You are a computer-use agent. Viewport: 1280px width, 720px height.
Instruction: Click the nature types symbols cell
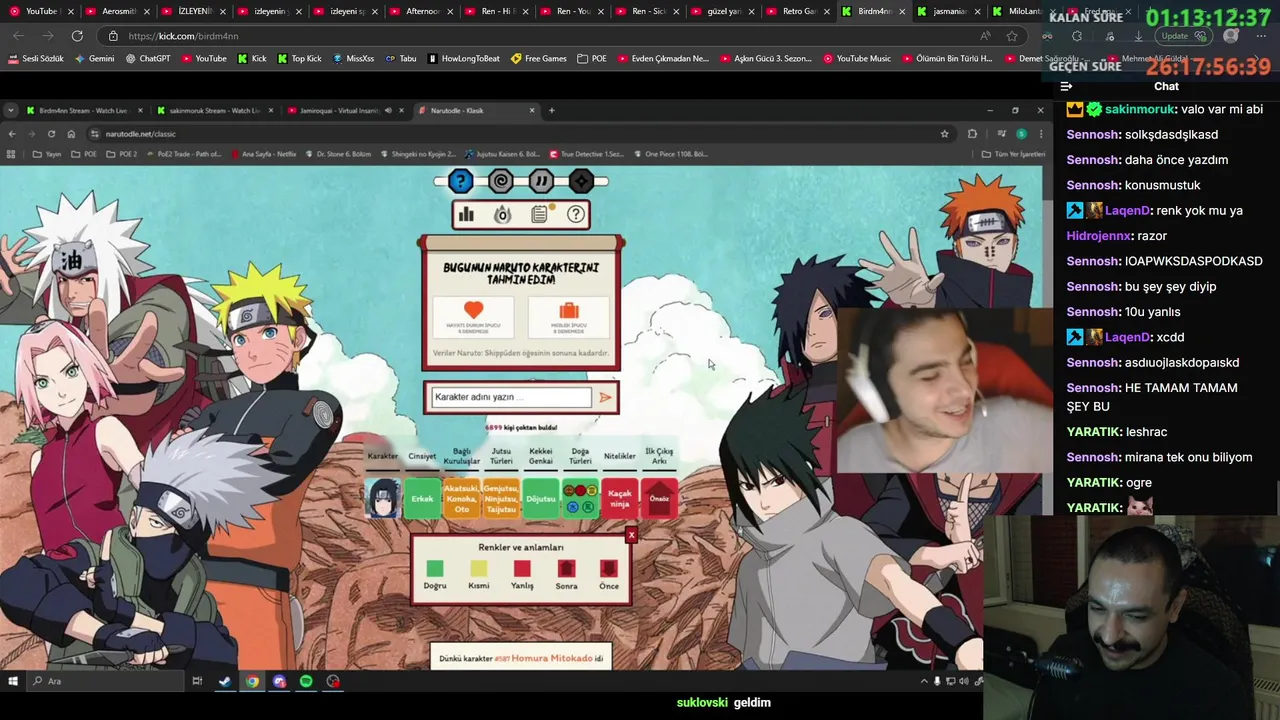(580, 498)
